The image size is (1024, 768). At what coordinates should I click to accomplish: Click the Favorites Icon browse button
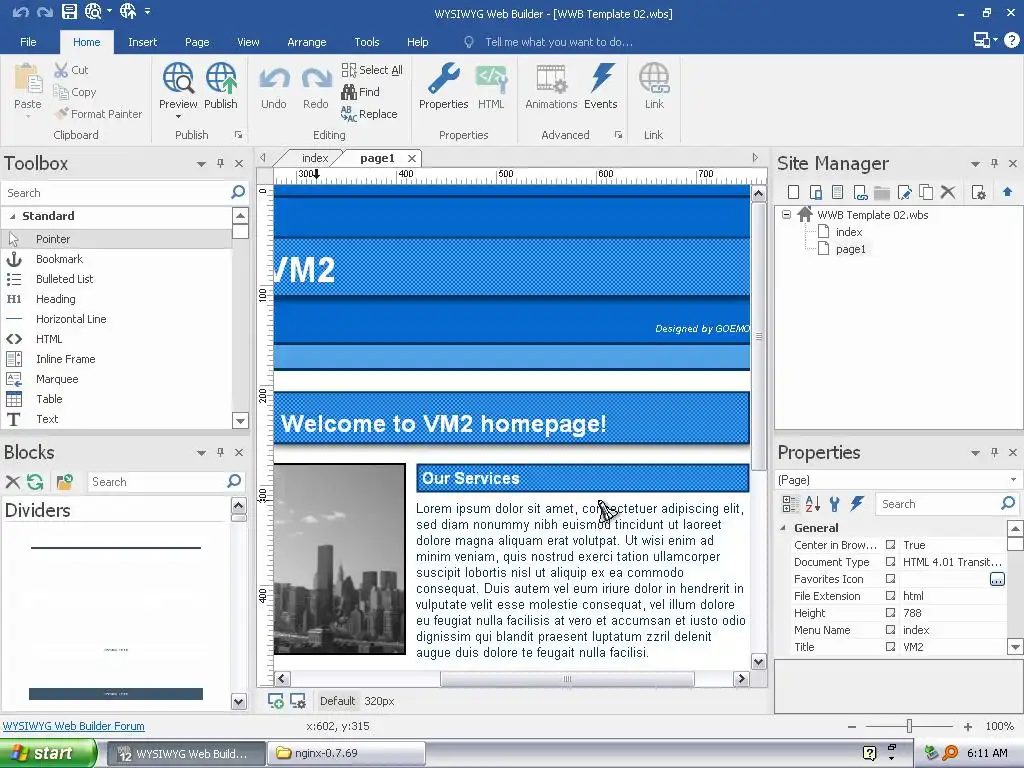[x=997, y=579]
